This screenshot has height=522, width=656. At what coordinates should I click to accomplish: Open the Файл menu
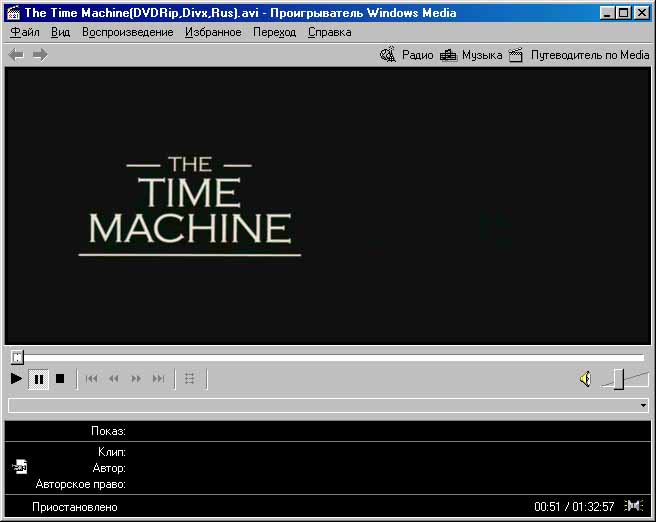pos(25,32)
